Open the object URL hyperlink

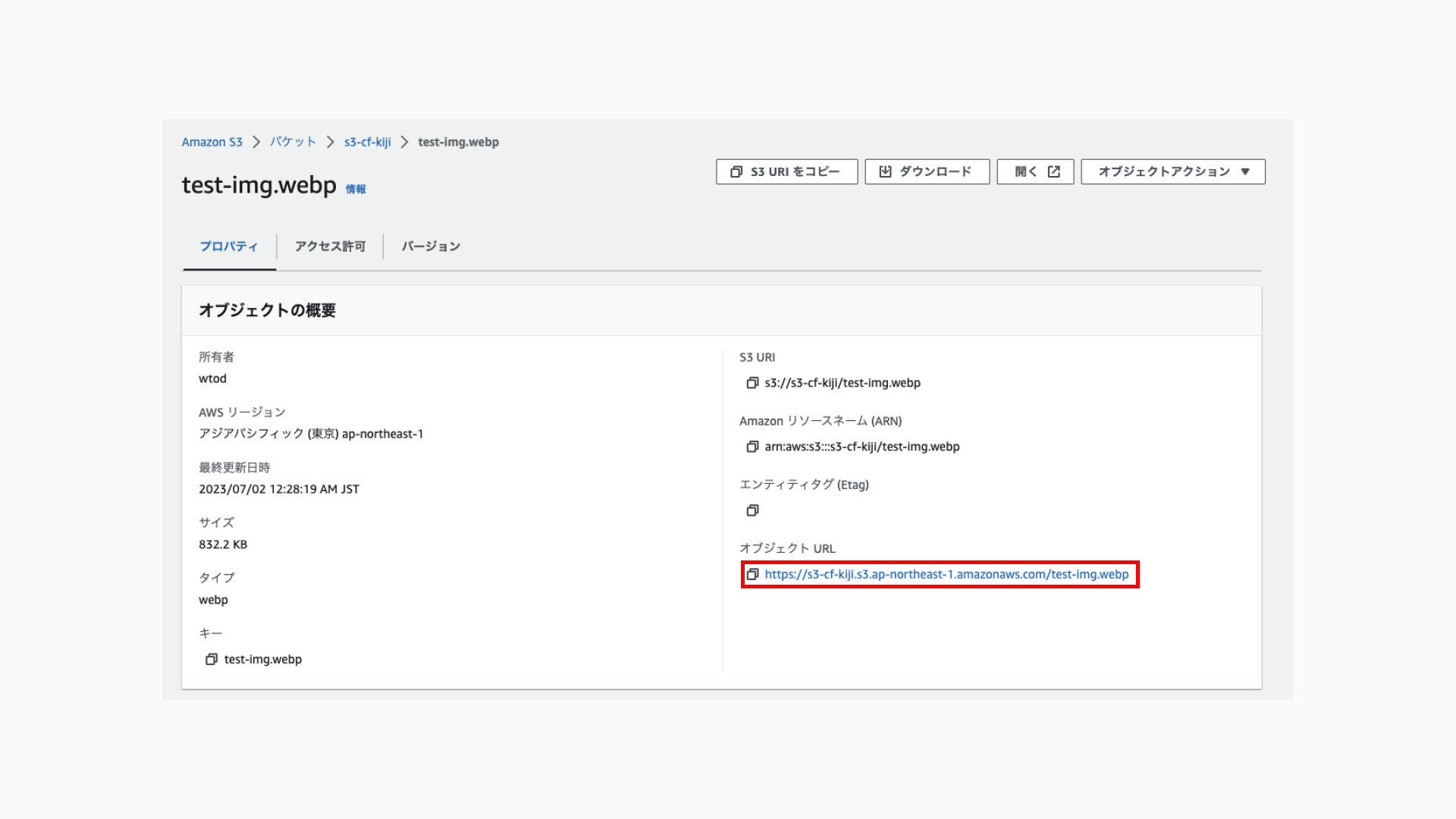(x=946, y=574)
